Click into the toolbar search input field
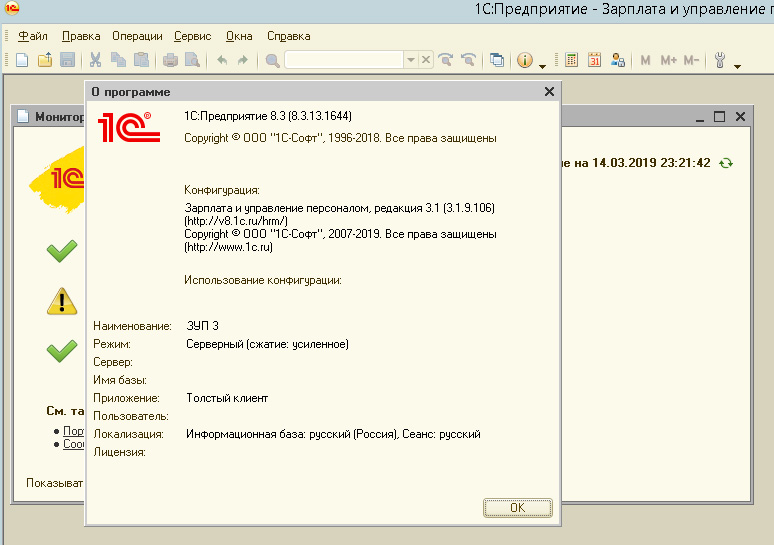 pos(344,60)
